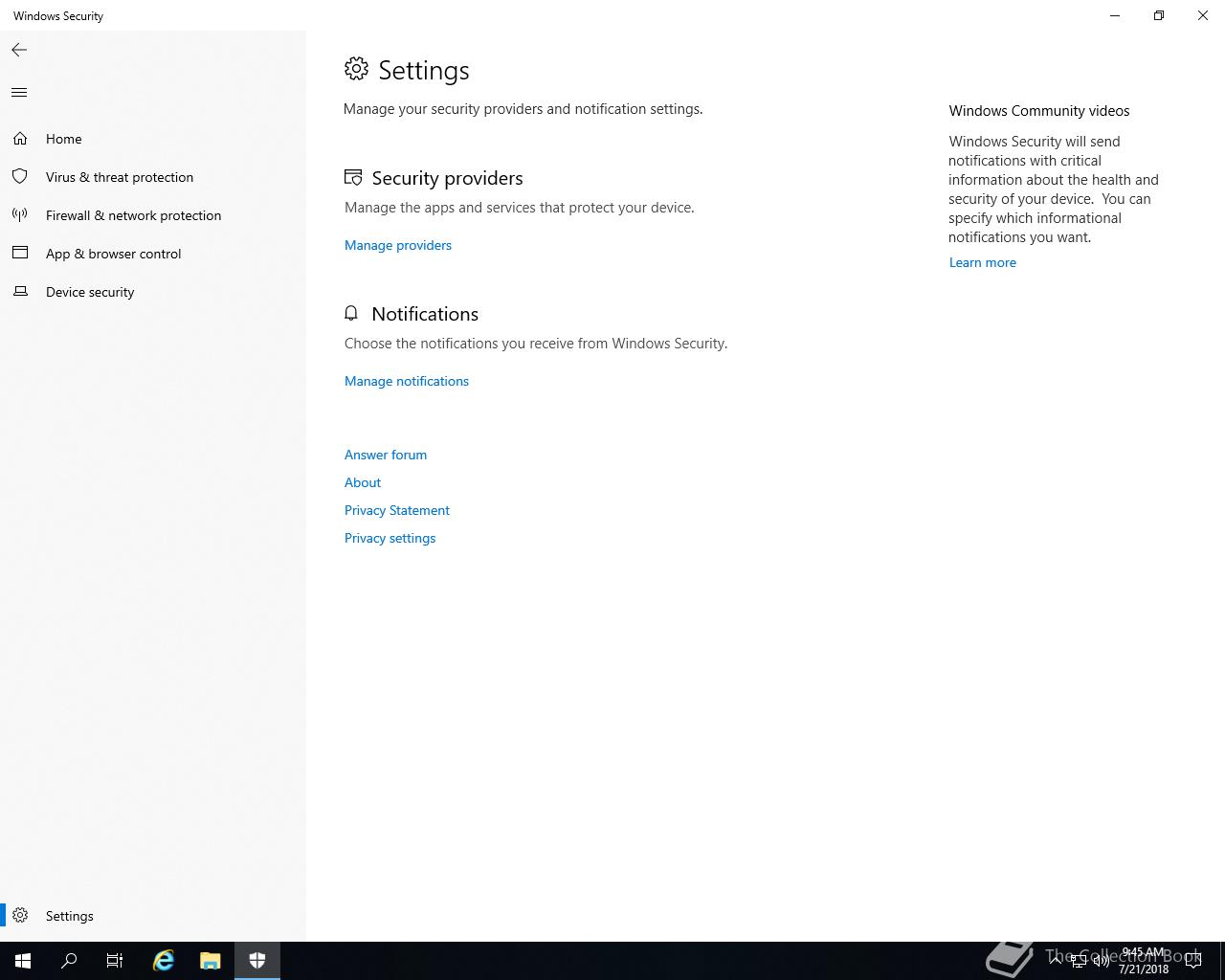Open Device security page
The height and width of the screenshot is (980, 1225).
(x=153, y=292)
